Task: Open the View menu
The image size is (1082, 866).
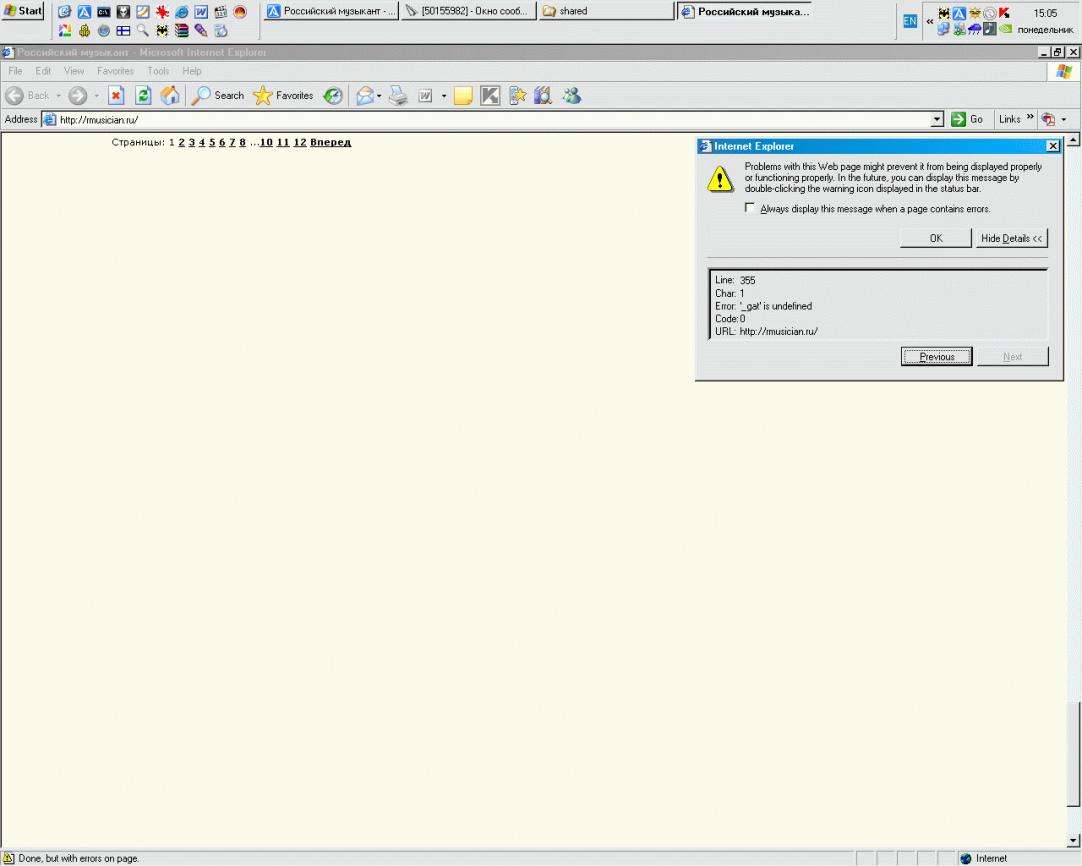Action: tap(74, 71)
